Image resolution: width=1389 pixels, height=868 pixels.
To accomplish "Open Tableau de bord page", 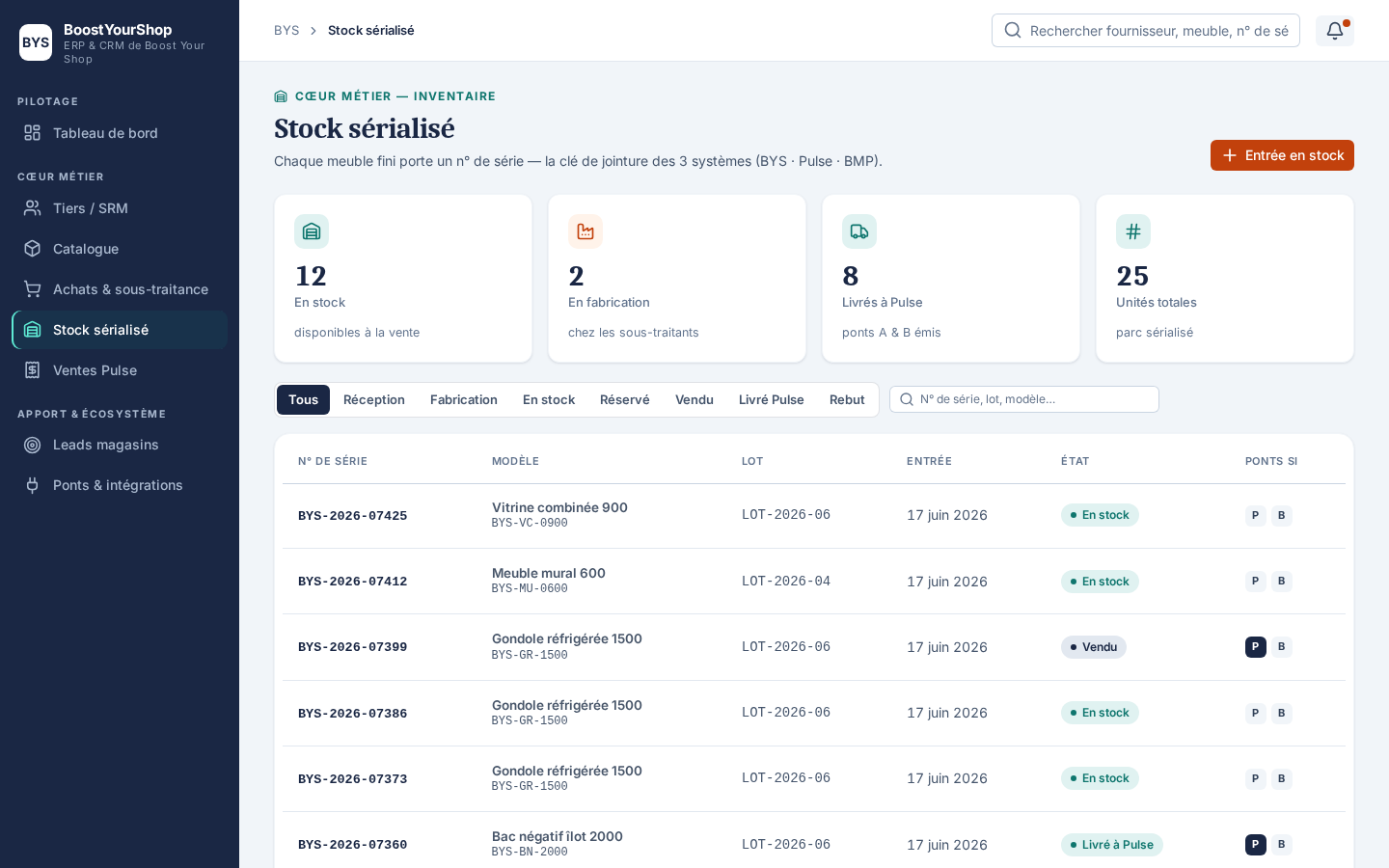I will pos(120,133).
